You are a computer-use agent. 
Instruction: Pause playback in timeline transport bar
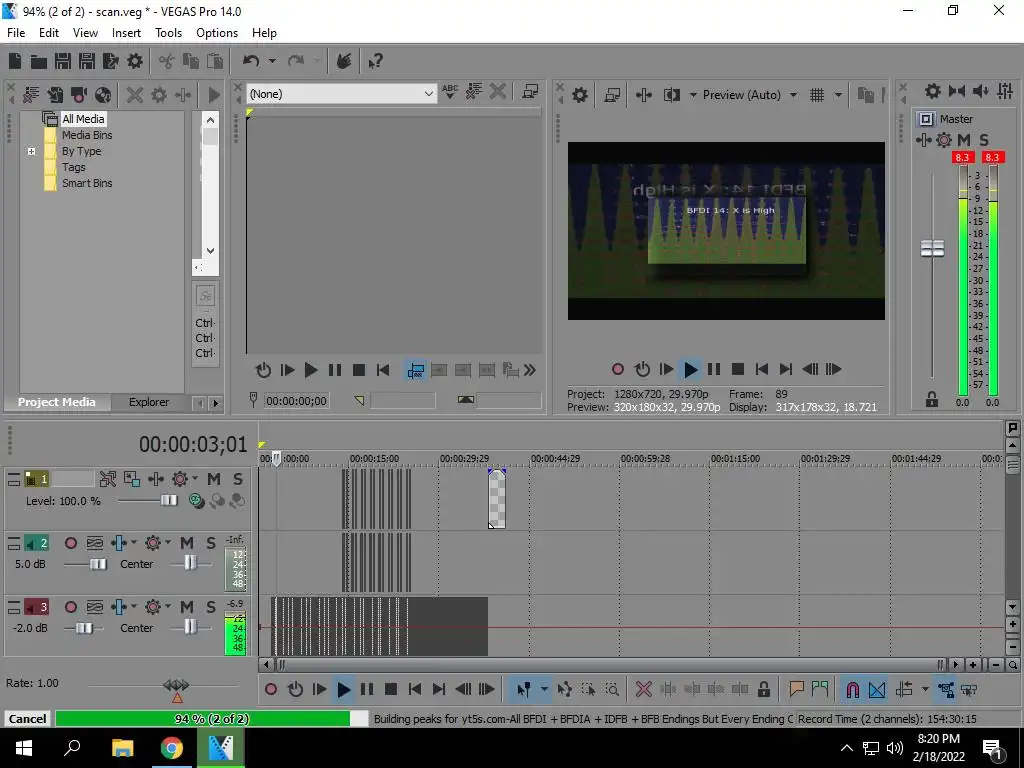[x=367, y=689]
